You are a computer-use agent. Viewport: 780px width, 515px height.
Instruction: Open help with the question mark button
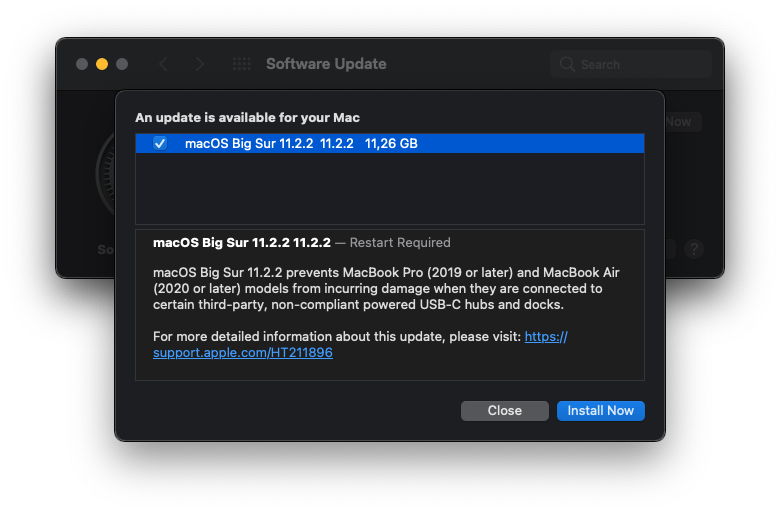click(694, 249)
